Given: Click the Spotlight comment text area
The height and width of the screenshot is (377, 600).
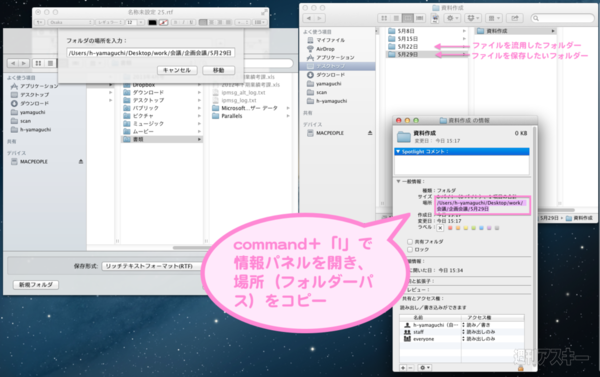Looking at the screenshot, I should click(462, 165).
